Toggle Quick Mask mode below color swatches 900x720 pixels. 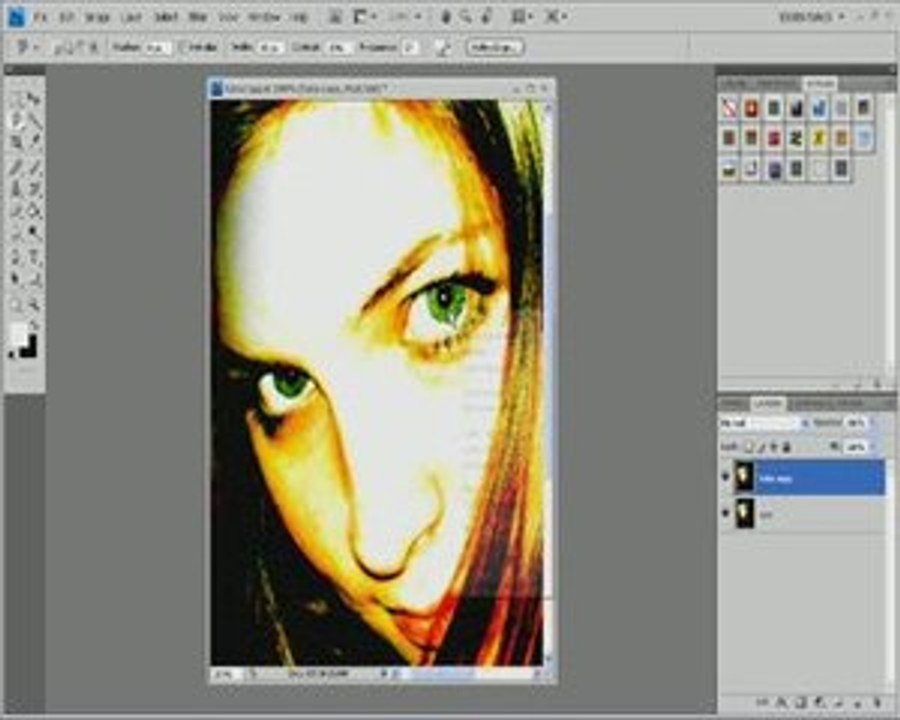25,370
